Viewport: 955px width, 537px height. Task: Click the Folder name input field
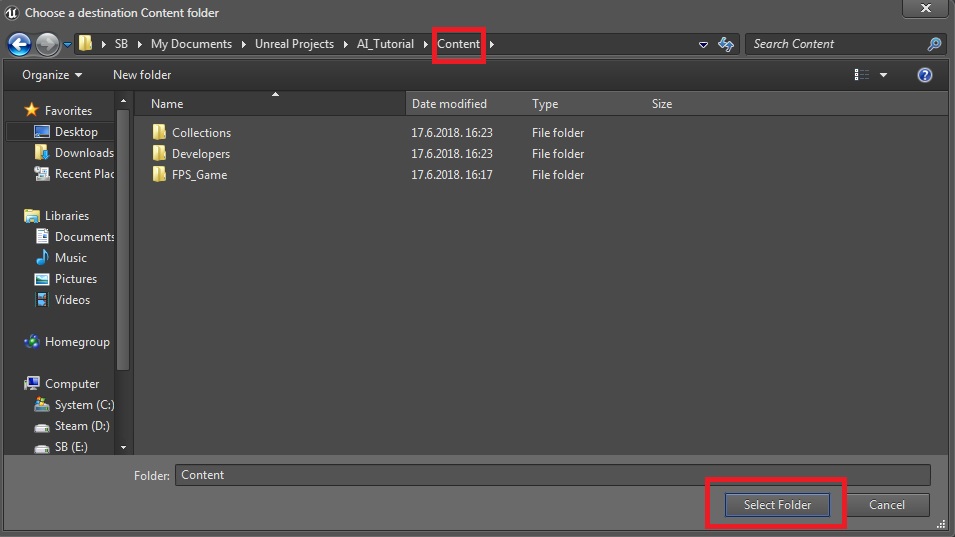coord(552,475)
